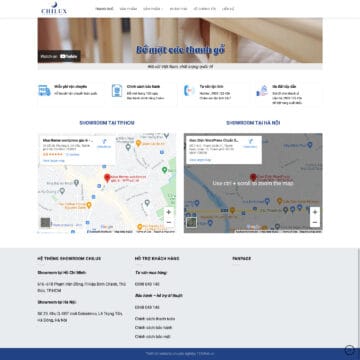
Task: Zoom out on the Hà Nội map
Action: click(315, 222)
